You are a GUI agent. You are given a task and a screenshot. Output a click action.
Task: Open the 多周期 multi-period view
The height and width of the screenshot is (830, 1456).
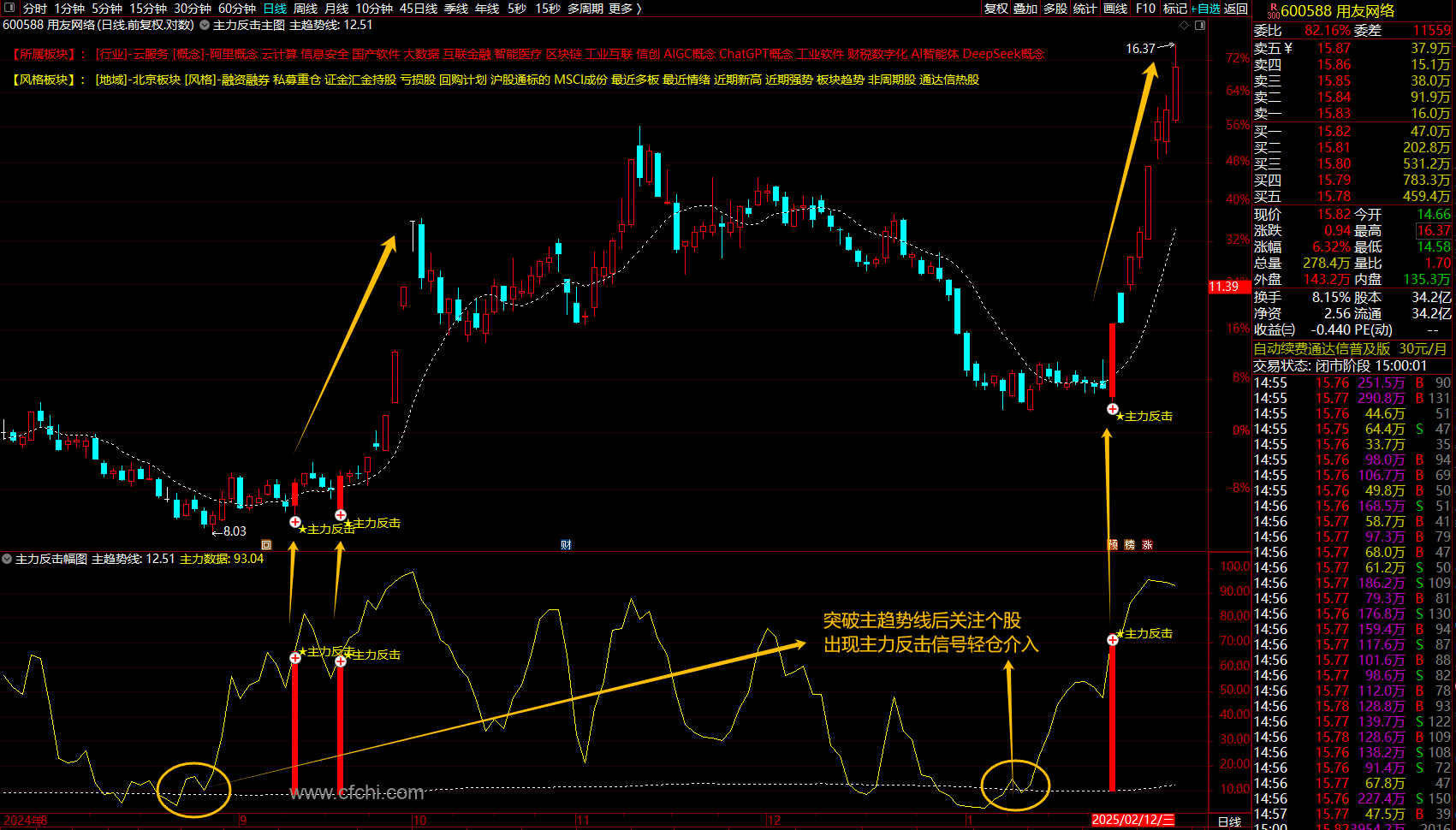point(585,9)
